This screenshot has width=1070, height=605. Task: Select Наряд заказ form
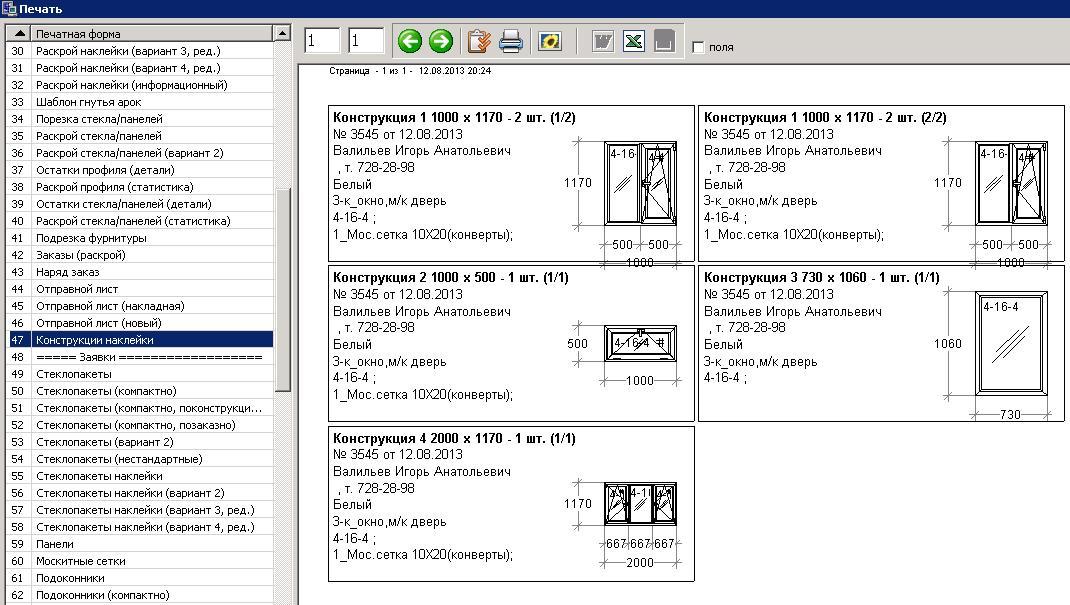tap(140, 272)
